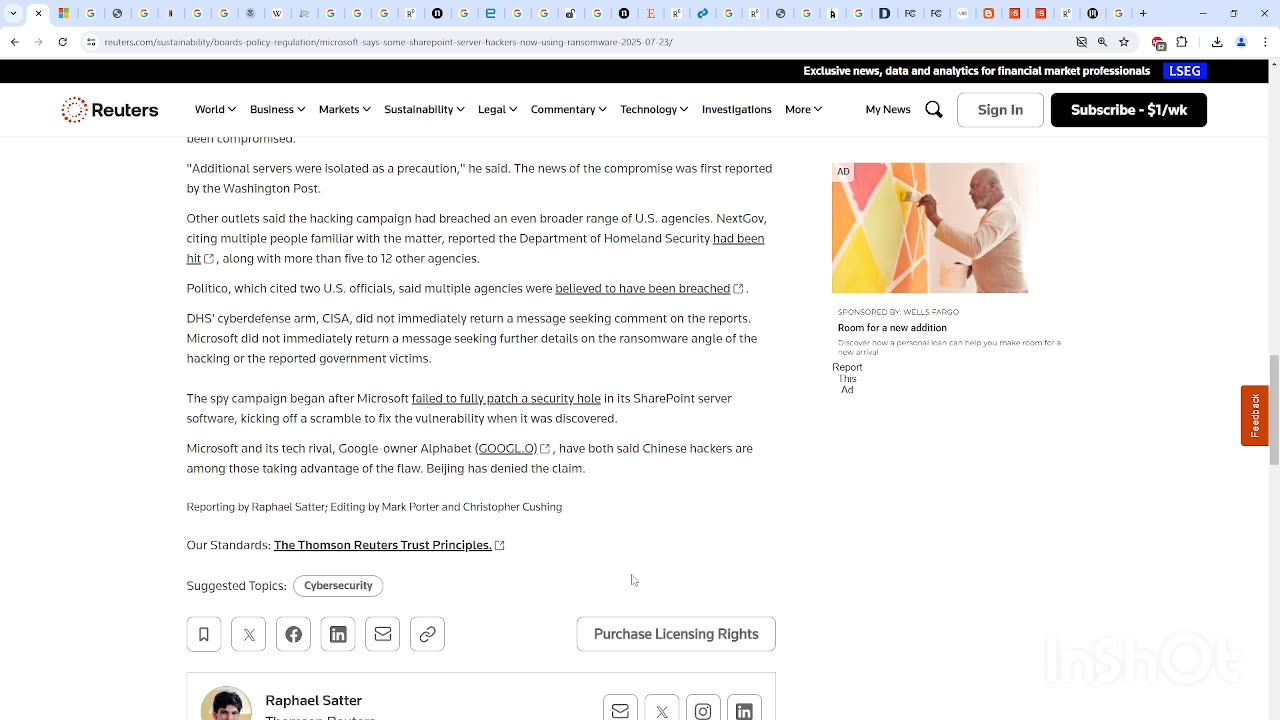The image size is (1280, 720).
Task: Click the page vertical scrollbar thumb
Action: click(x=1274, y=410)
